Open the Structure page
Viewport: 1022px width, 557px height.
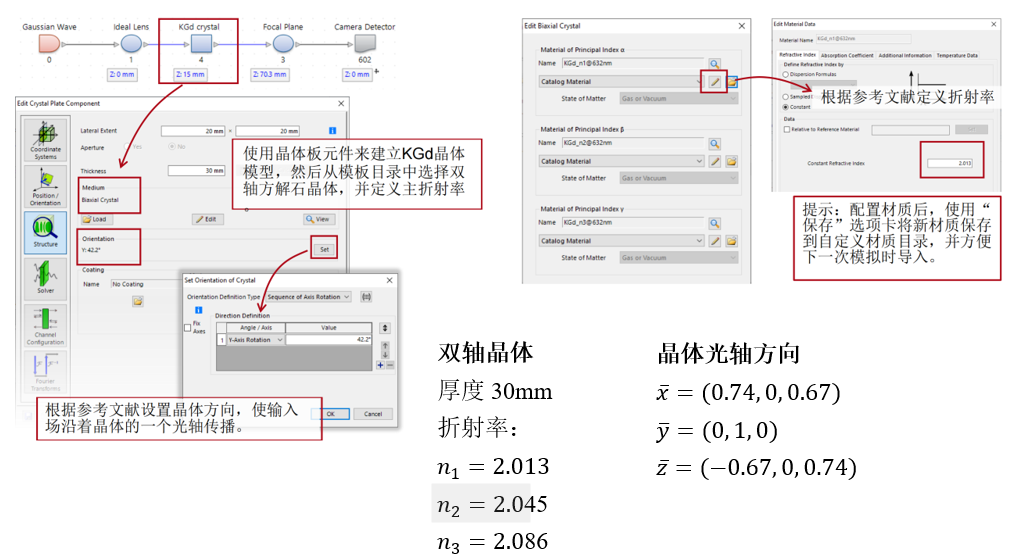tap(45, 233)
